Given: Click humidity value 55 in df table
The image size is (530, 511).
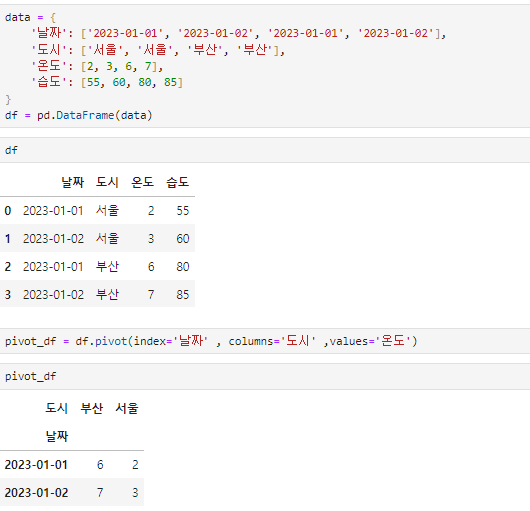Looking at the screenshot, I should 183,211.
